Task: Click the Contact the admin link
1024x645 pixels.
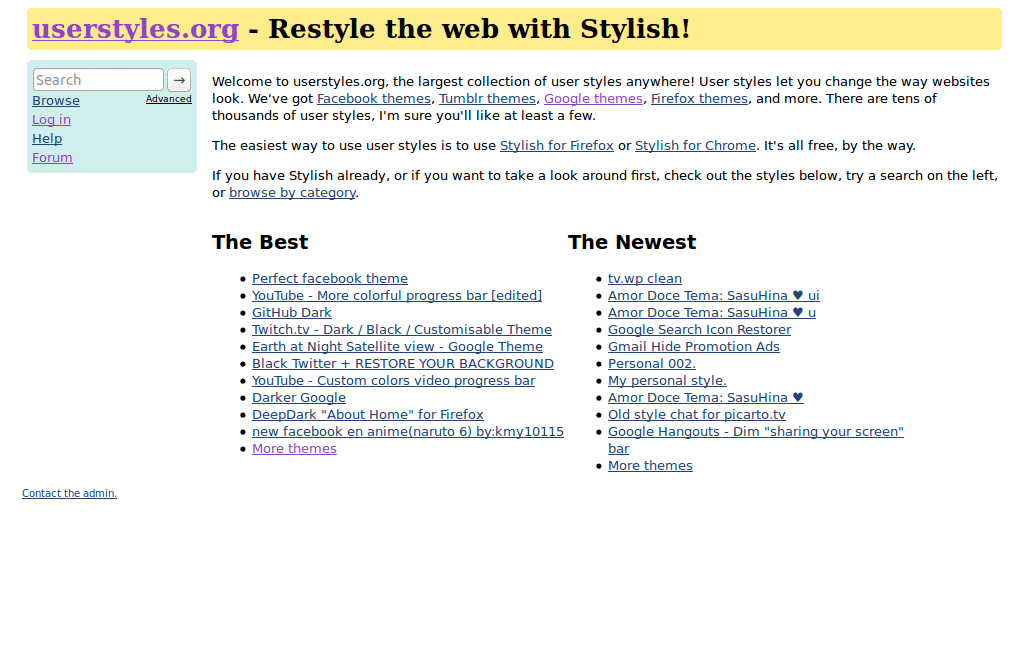Action: click(x=69, y=494)
